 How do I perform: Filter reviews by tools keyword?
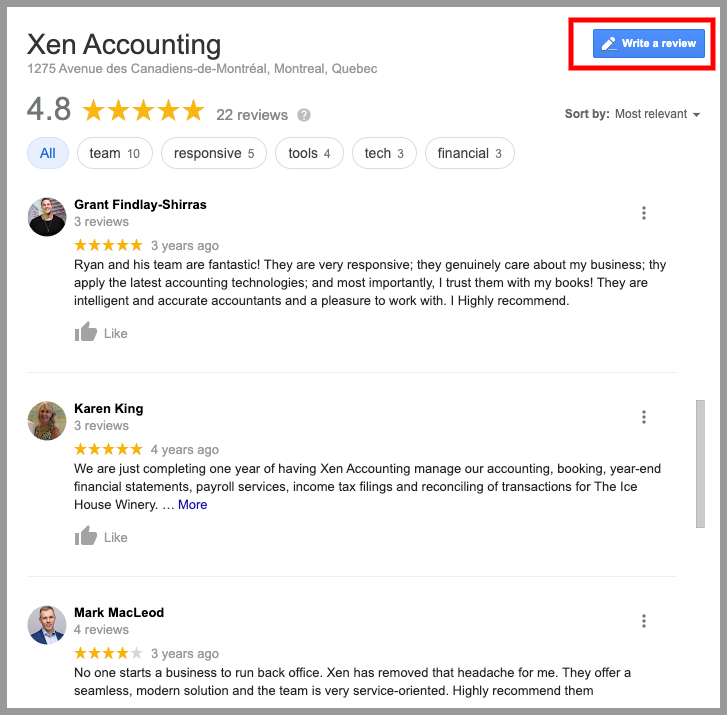coord(309,153)
